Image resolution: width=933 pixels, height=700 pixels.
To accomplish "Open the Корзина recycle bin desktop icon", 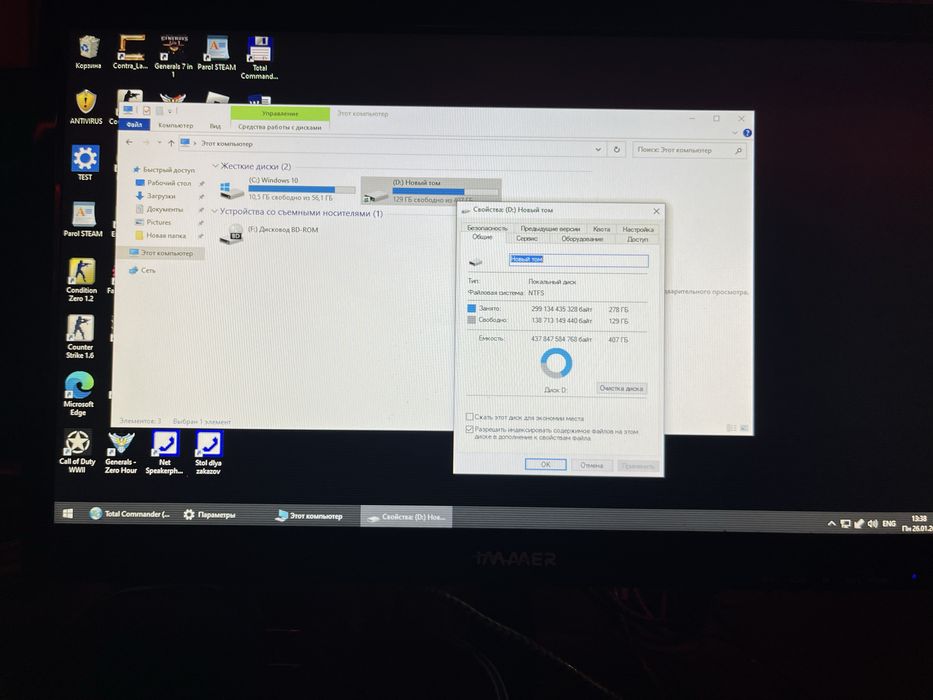I will click(88, 52).
